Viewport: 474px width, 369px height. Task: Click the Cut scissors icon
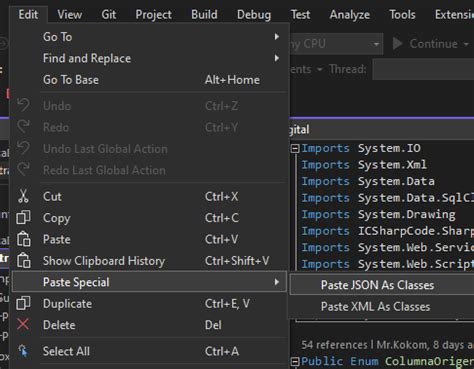[23, 196]
